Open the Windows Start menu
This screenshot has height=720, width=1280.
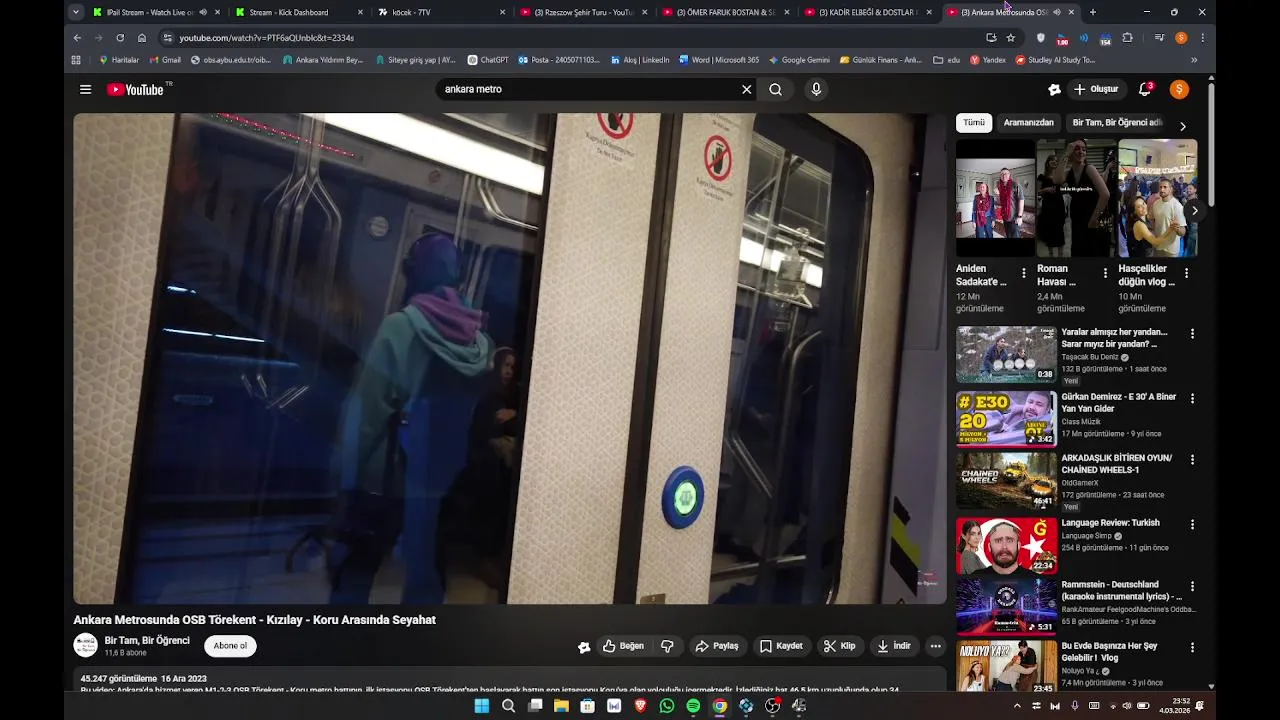[481, 706]
